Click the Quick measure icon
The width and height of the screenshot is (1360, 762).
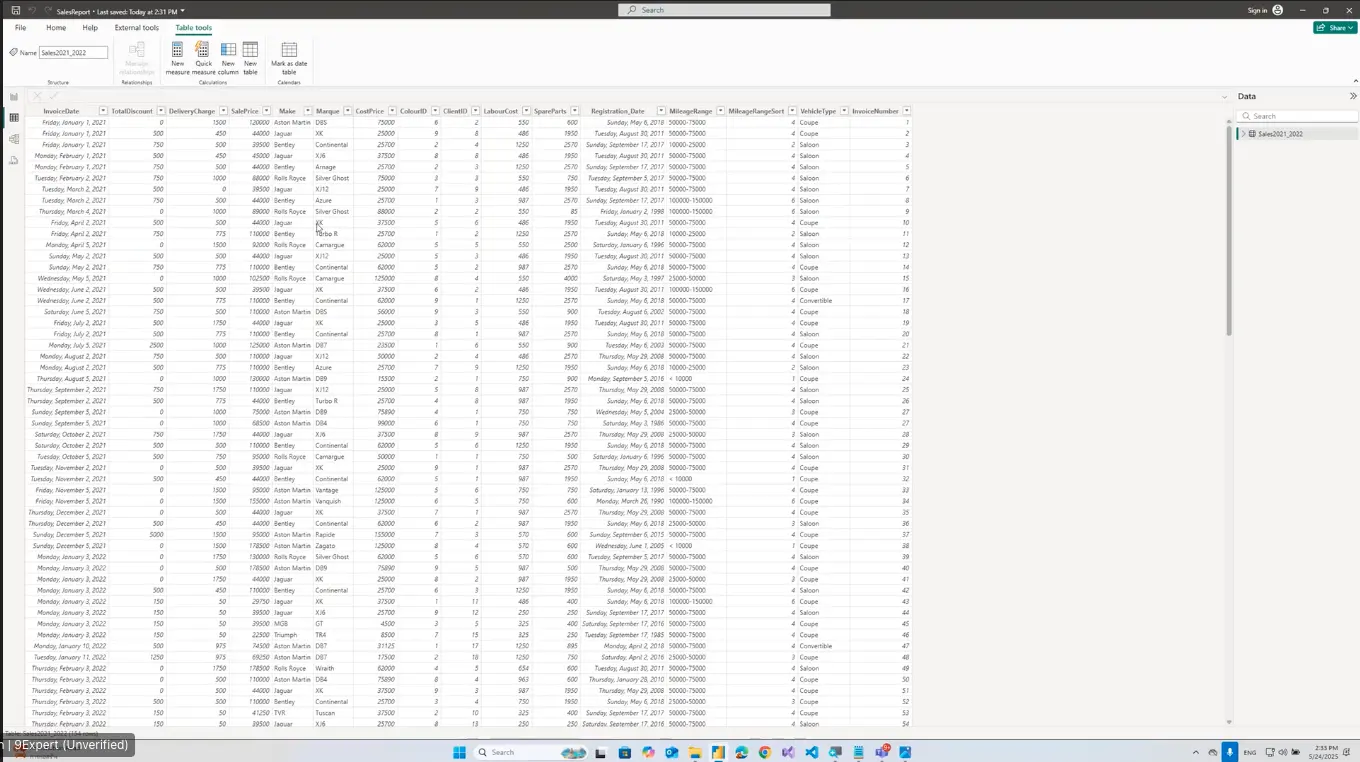(x=203, y=50)
